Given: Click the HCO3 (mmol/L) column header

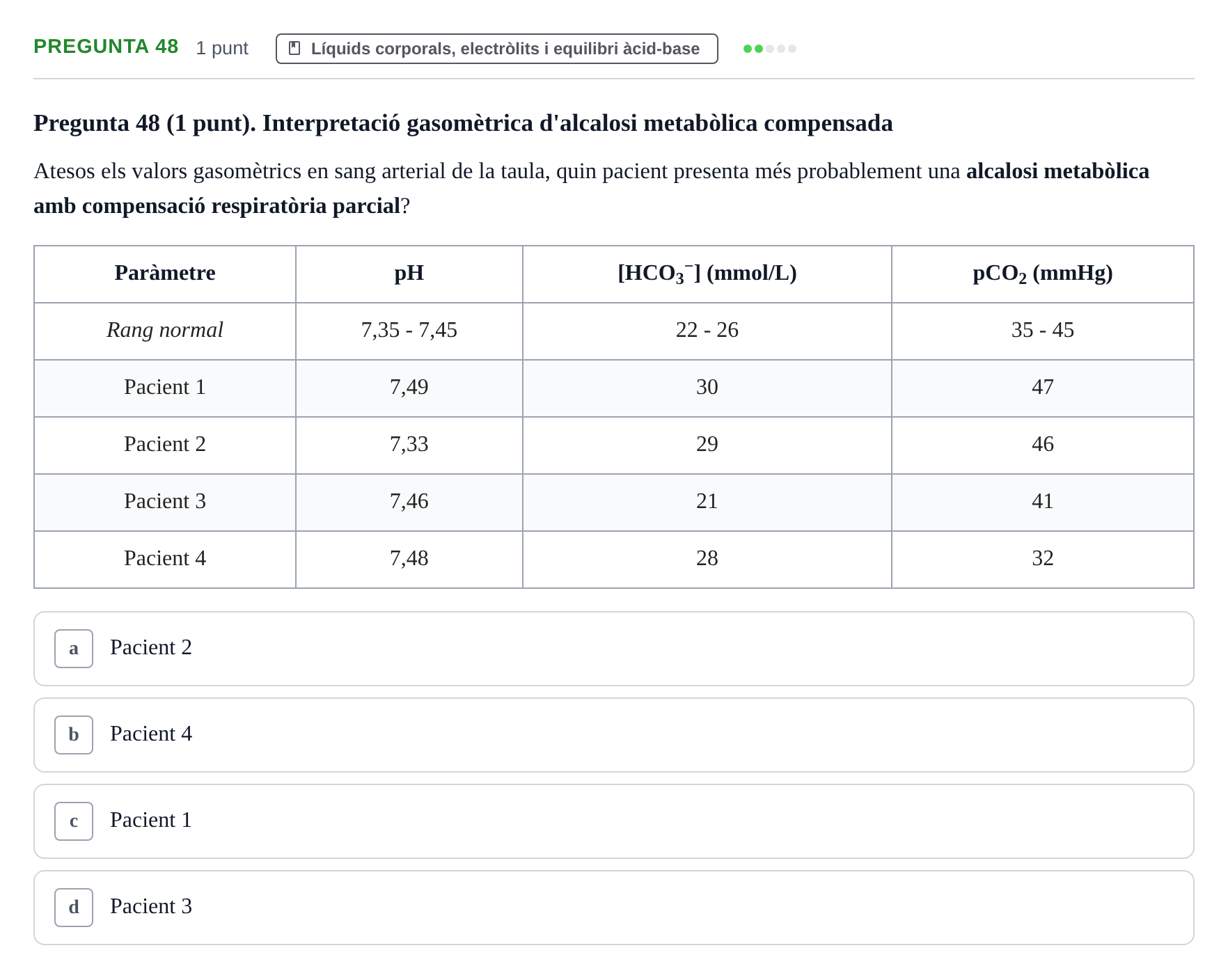Looking at the screenshot, I should click(707, 274).
